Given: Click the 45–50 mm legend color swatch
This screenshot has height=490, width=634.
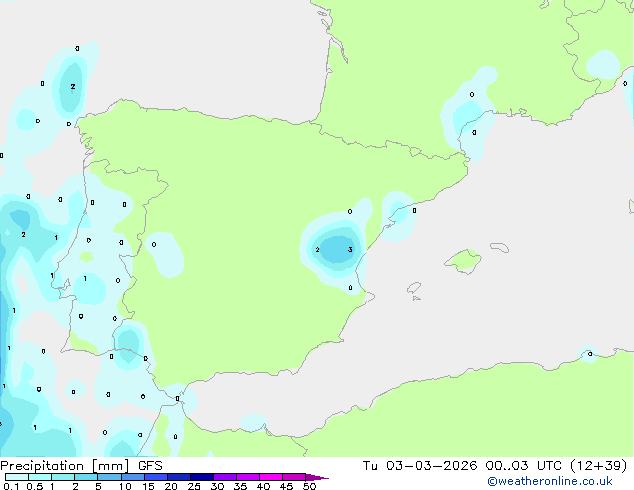Looking at the screenshot, I should (294, 477).
